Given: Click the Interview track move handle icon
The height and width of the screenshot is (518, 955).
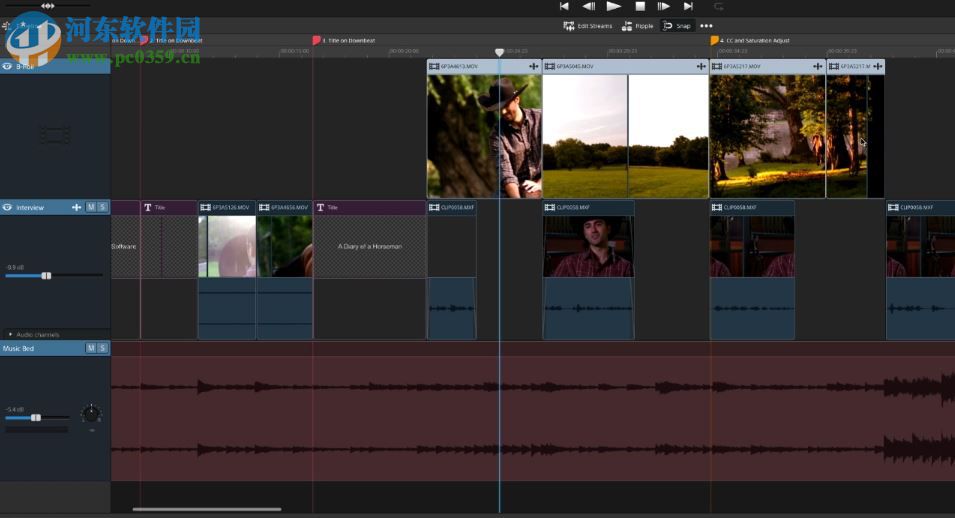Looking at the screenshot, I should pyautogui.click(x=76, y=207).
